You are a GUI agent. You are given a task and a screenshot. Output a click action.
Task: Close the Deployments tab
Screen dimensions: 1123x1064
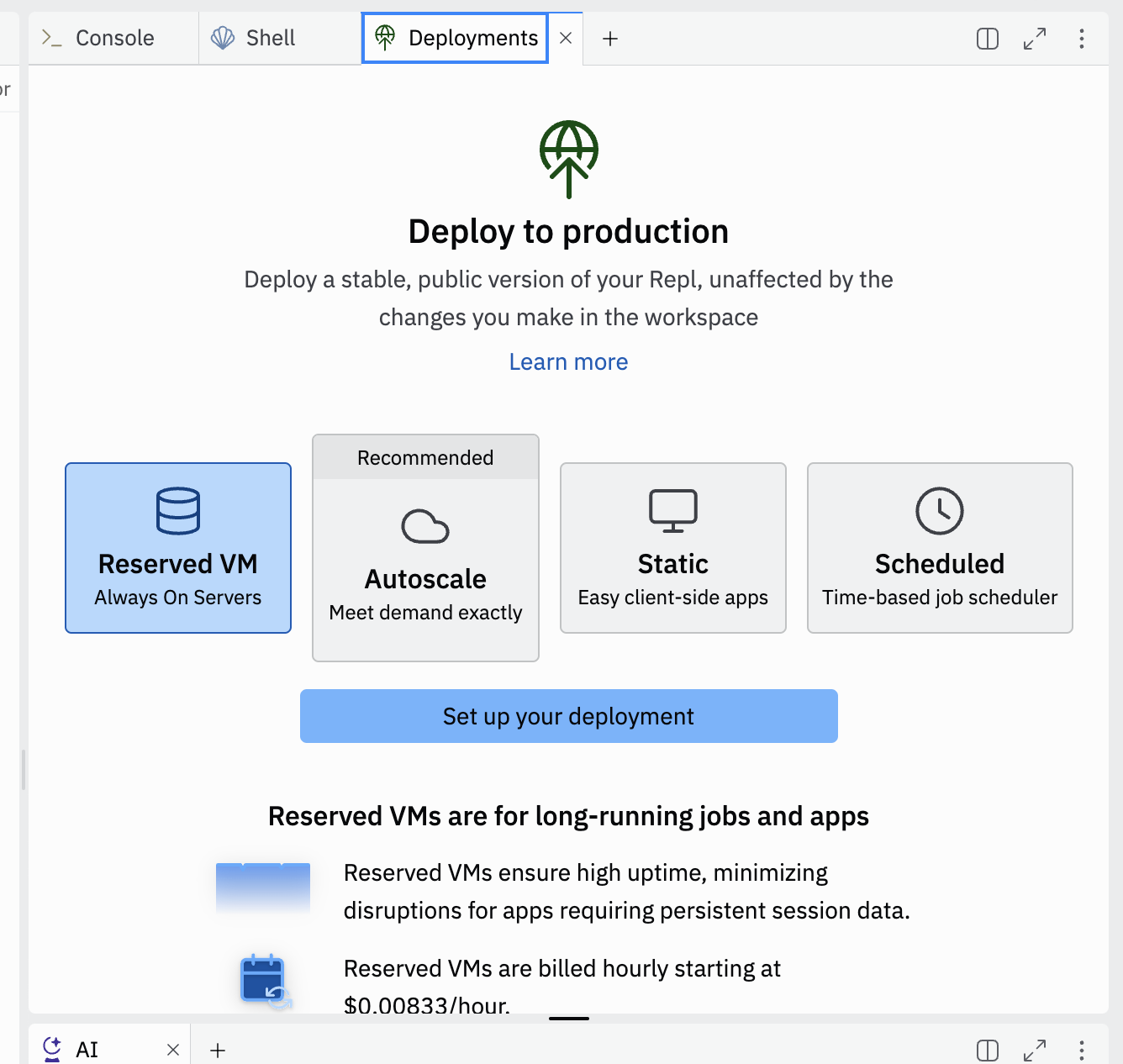pos(566,39)
